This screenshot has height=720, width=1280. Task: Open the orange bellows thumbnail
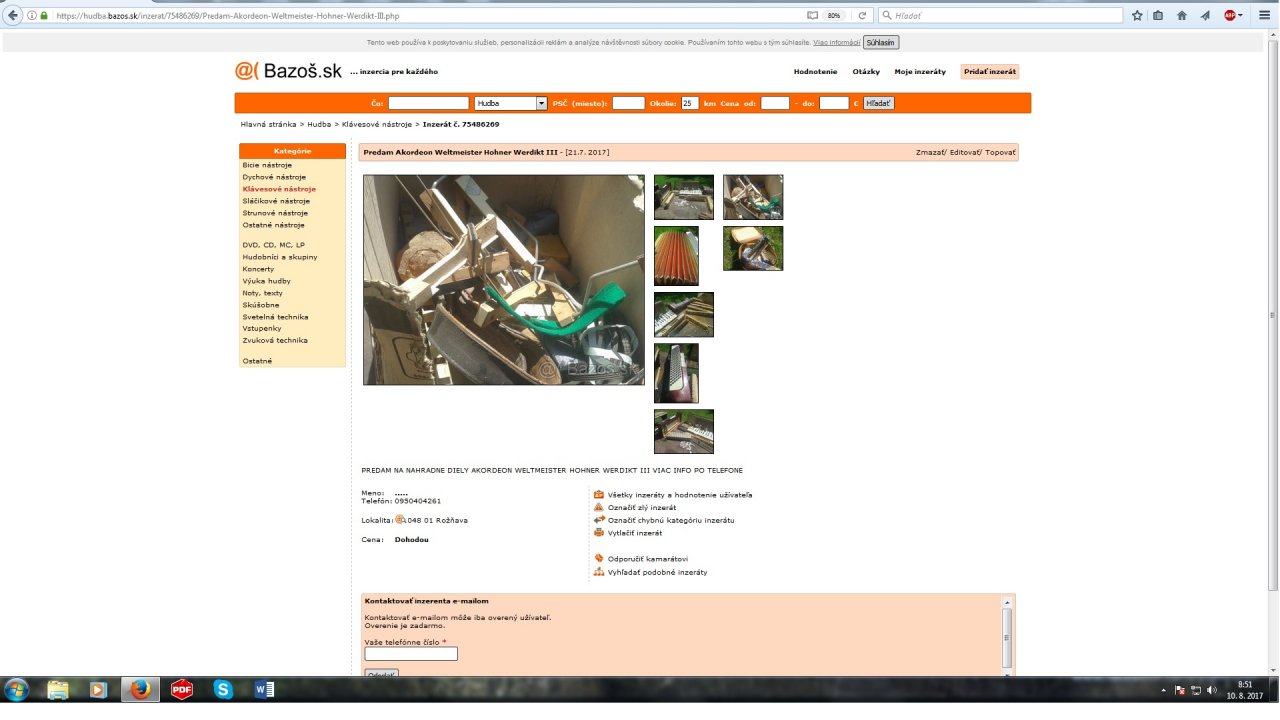(x=676, y=256)
